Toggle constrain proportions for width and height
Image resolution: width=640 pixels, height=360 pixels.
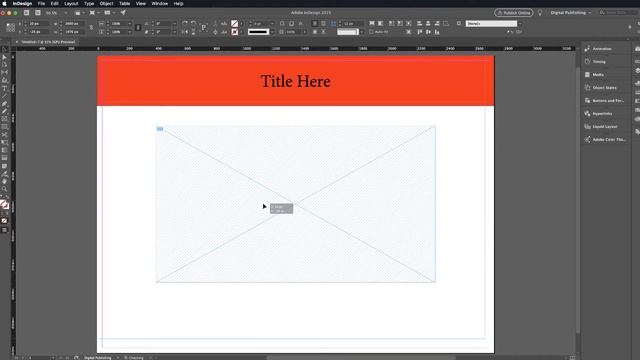click(91, 28)
